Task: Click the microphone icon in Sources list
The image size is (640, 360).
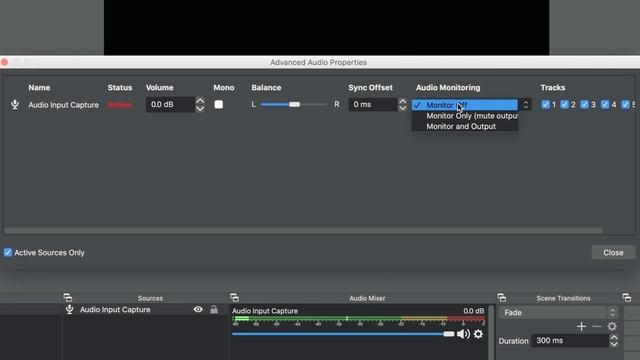Action: pos(69,309)
